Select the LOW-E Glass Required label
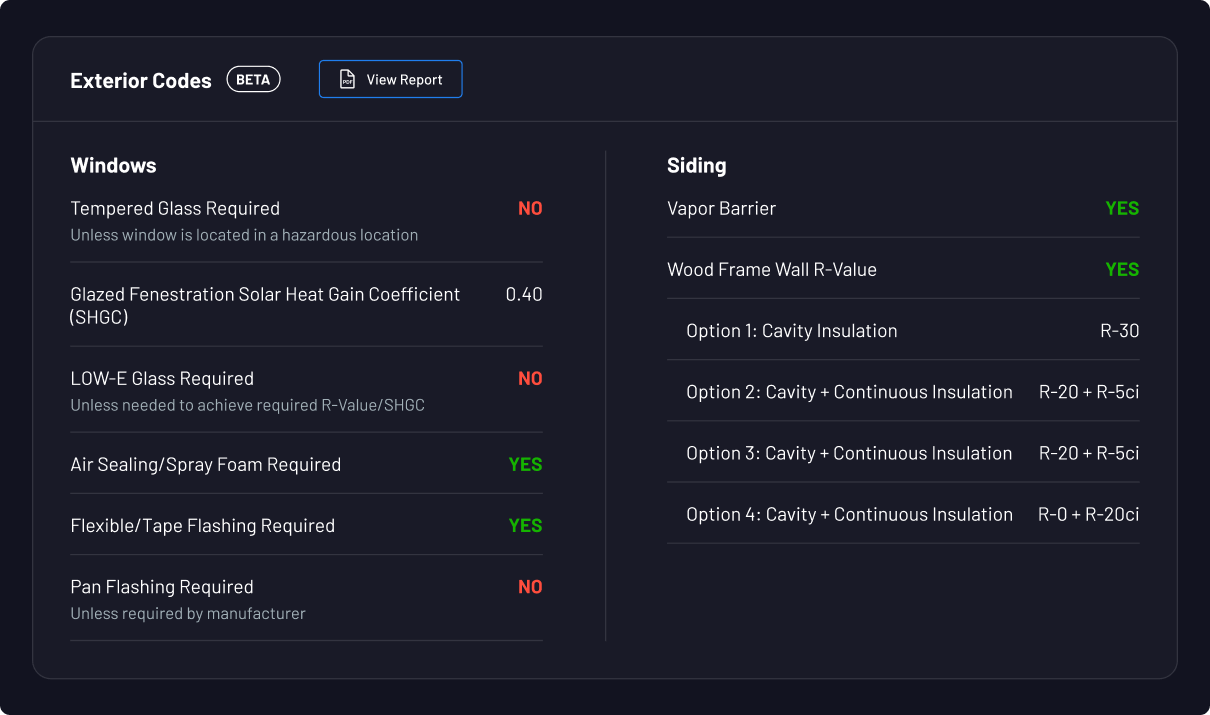Viewport: 1210px width, 715px height. pyautogui.click(x=162, y=378)
